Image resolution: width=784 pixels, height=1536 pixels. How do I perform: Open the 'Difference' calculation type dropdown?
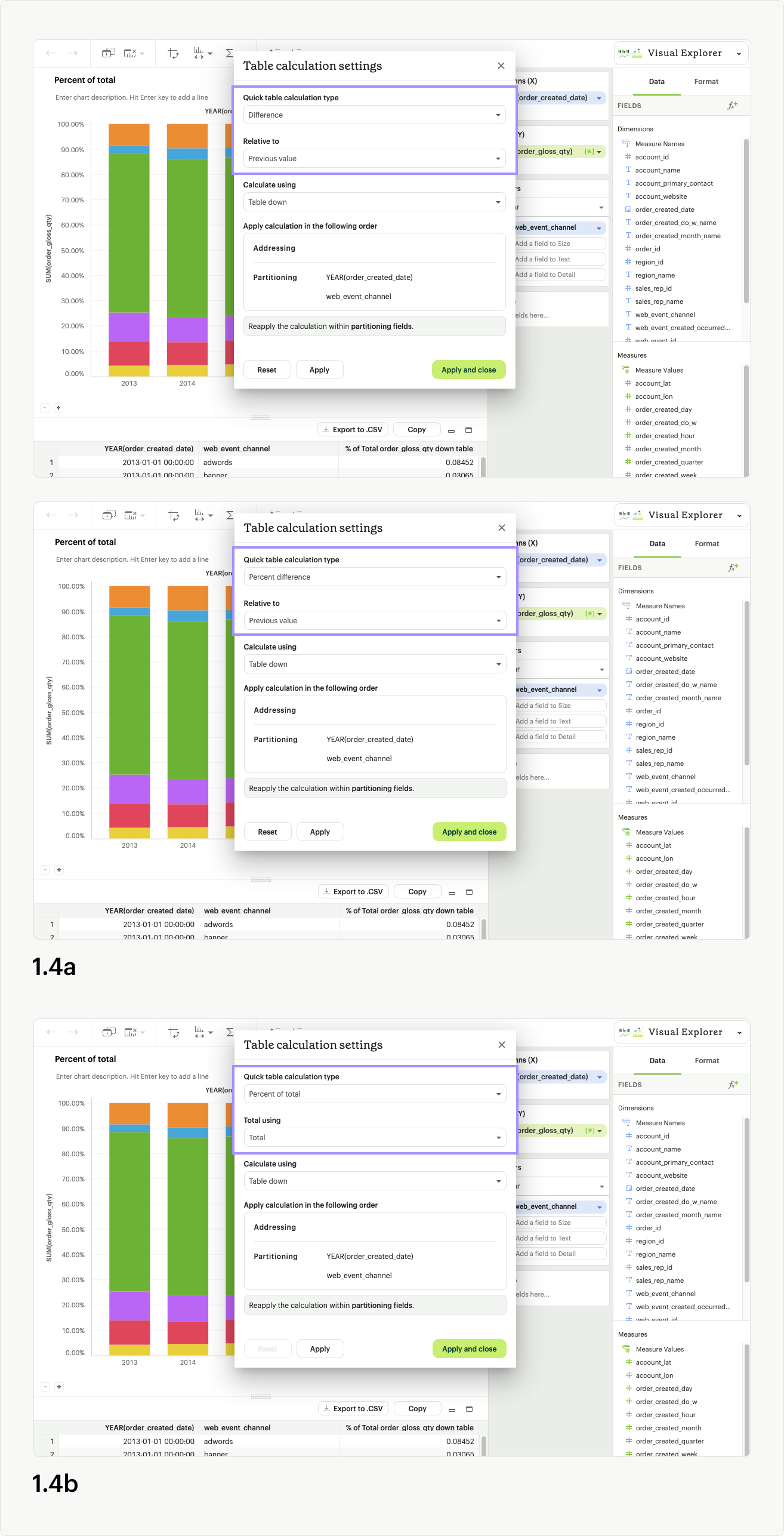click(x=374, y=115)
